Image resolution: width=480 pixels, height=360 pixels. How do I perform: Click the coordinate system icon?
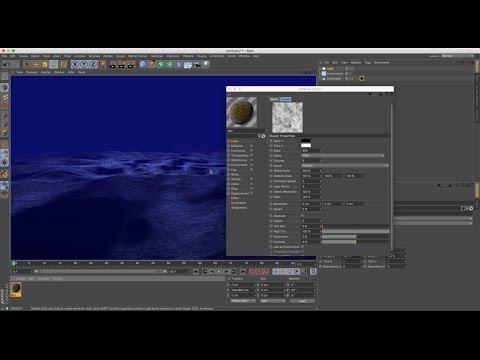pyautogui.click(x=102, y=64)
